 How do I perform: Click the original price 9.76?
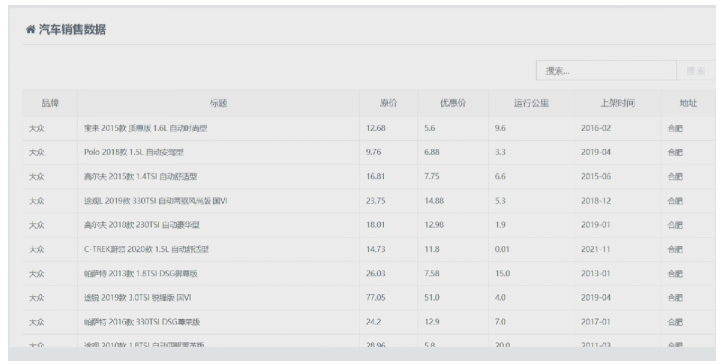[374, 152]
